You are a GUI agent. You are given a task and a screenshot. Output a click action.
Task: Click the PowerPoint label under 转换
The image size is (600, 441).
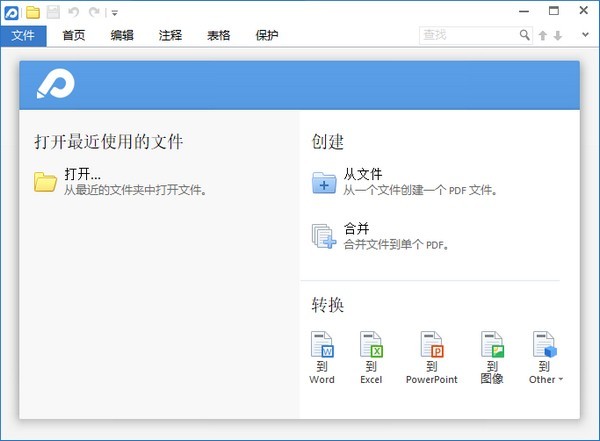tap(432, 379)
